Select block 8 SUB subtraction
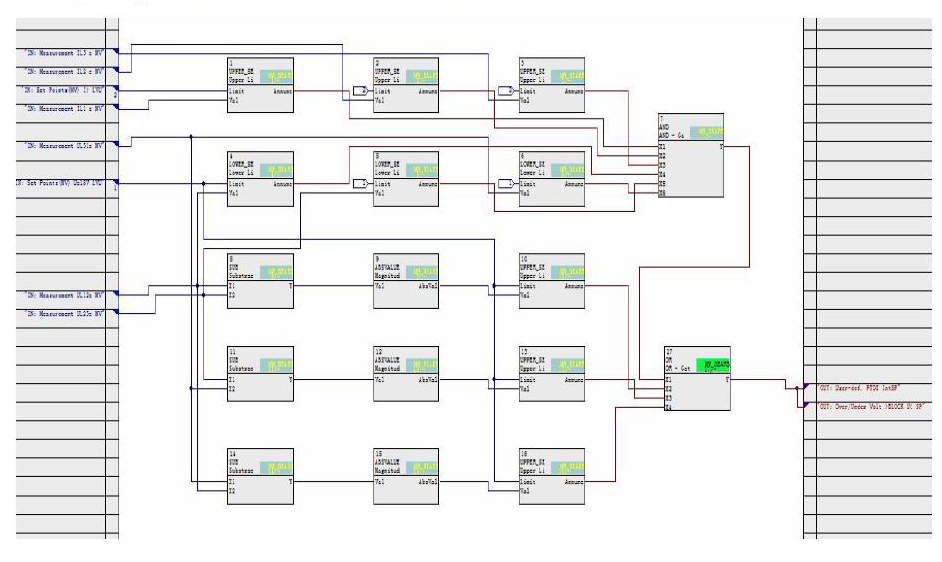Viewport: 942px width, 562px height. 261,281
